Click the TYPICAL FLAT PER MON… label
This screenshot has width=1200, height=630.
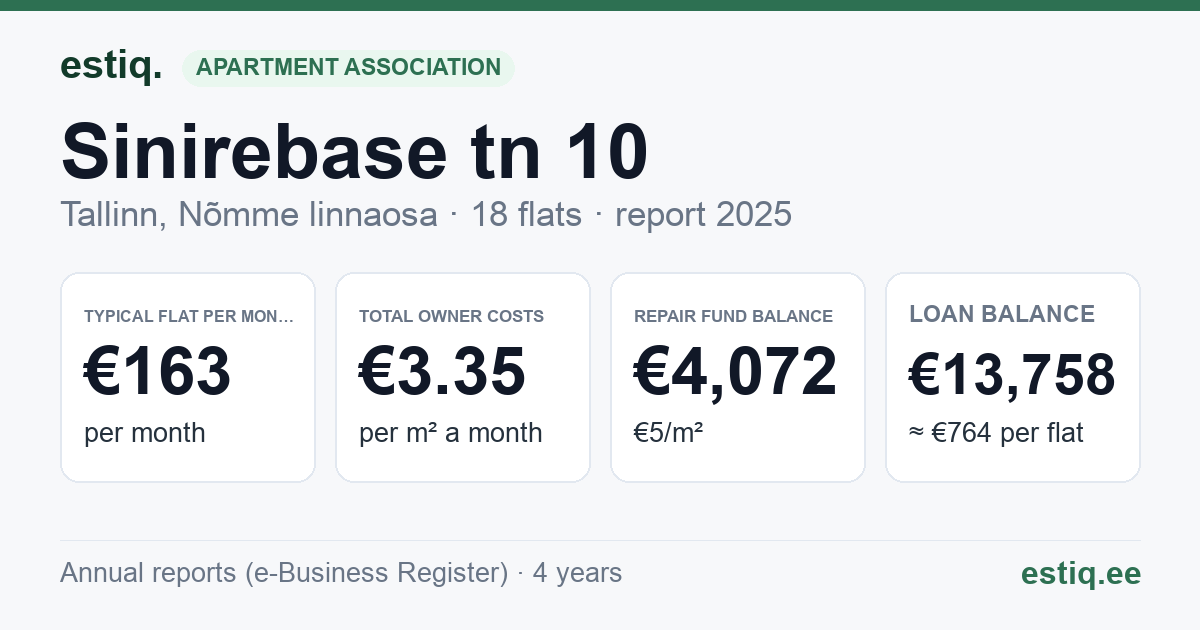pyautogui.click(x=189, y=316)
